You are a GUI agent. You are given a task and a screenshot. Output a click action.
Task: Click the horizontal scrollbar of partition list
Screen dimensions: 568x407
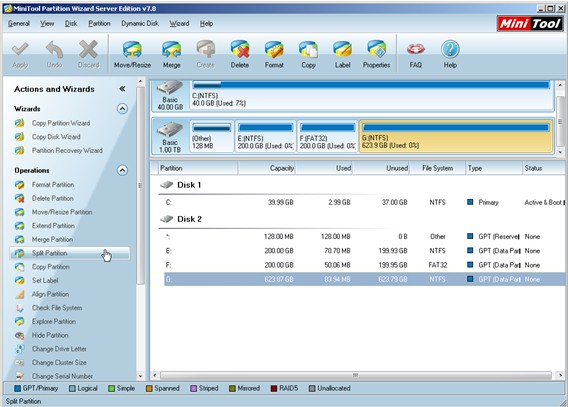[x=356, y=375]
